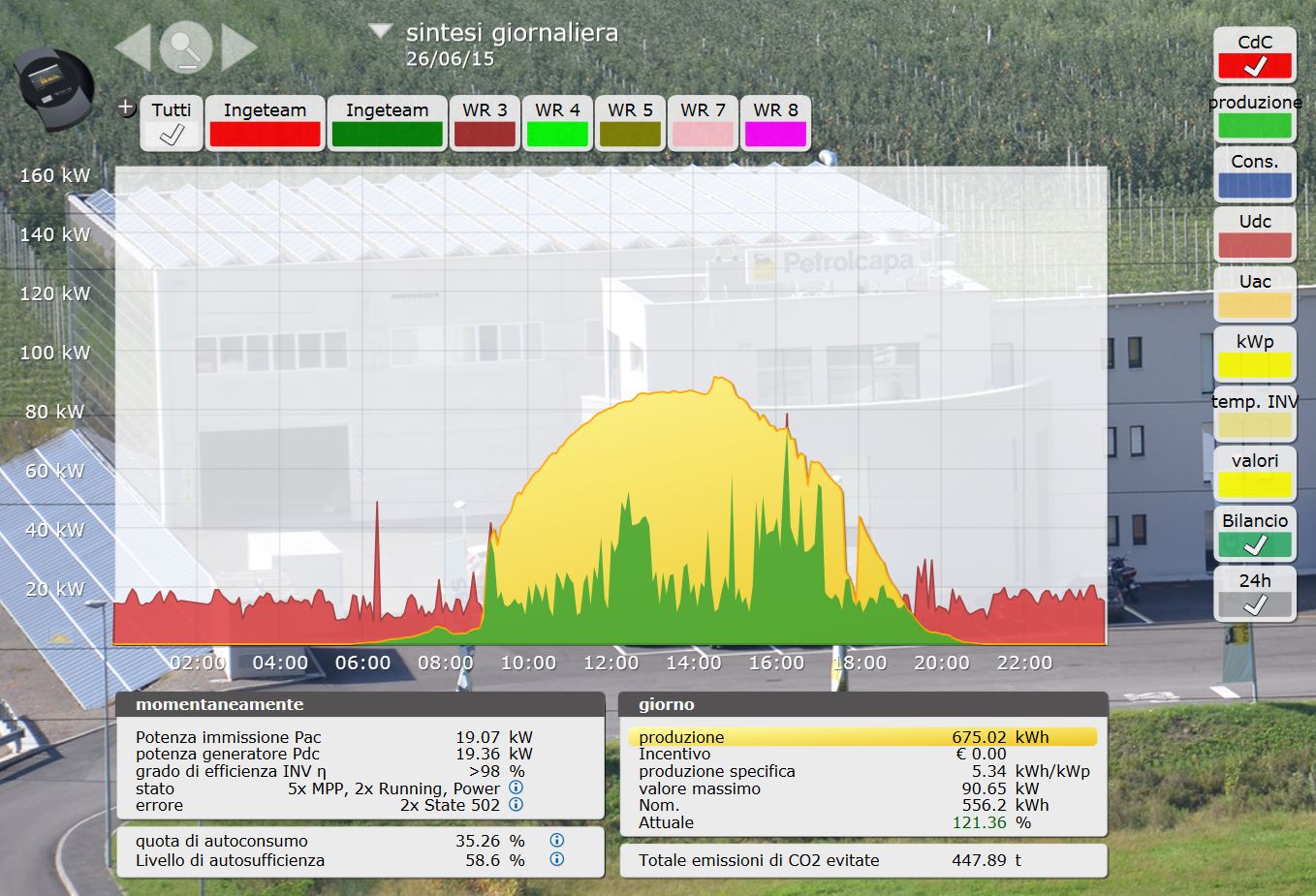
Task: Open info icon for Livello di autosufficienza
Action: (x=556, y=860)
